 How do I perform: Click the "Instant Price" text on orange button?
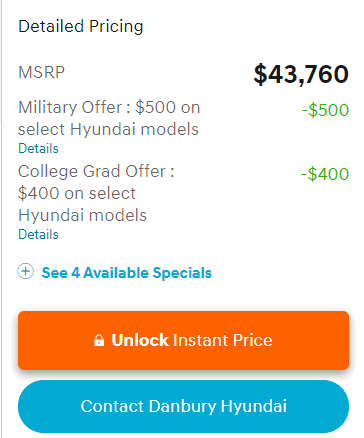click(223, 340)
